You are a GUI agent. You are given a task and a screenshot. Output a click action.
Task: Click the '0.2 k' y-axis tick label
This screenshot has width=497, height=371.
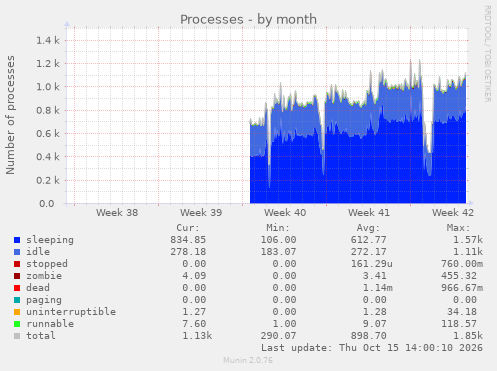point(48,180)
